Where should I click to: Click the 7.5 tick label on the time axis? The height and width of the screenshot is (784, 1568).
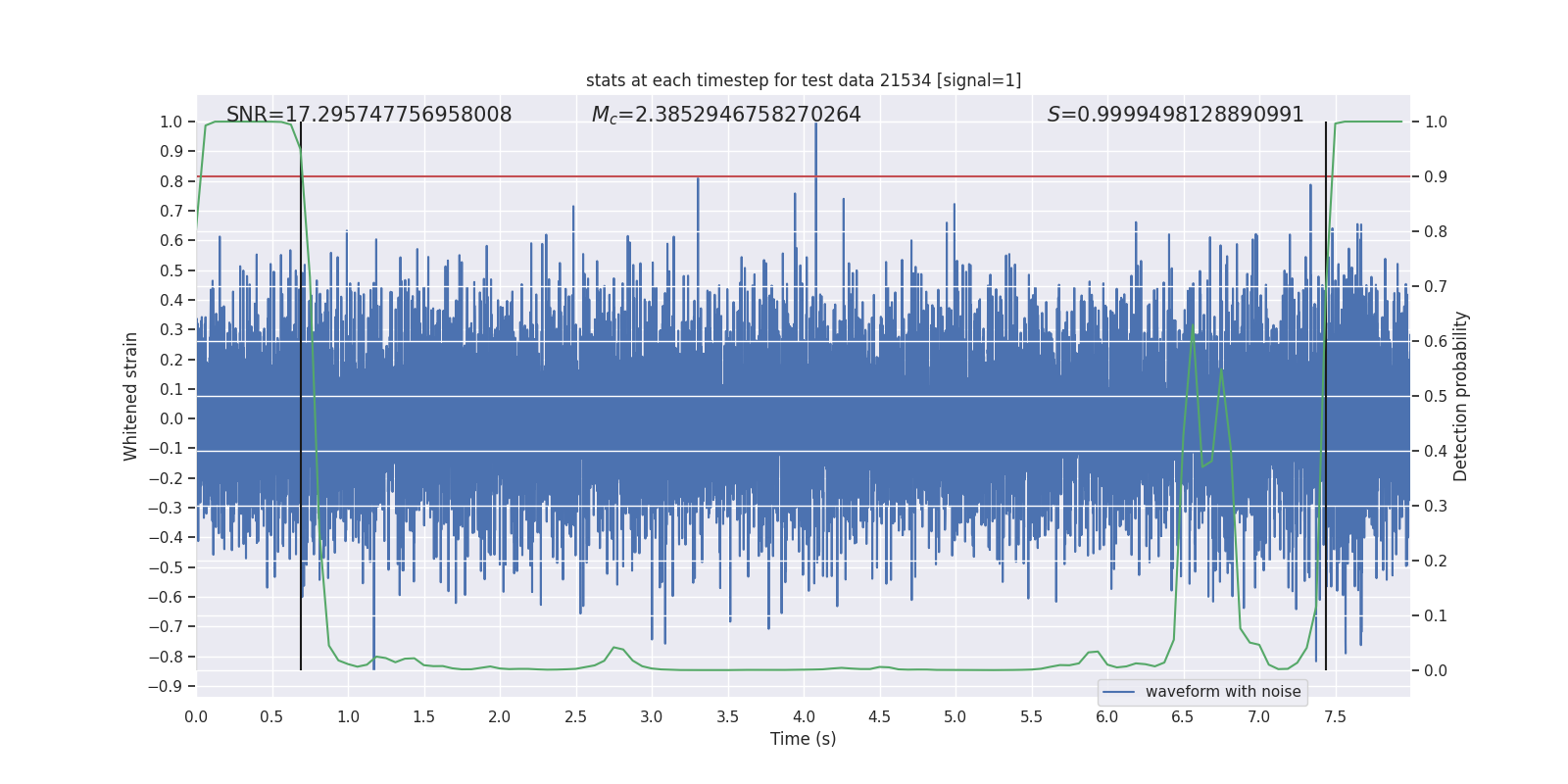1334,716
